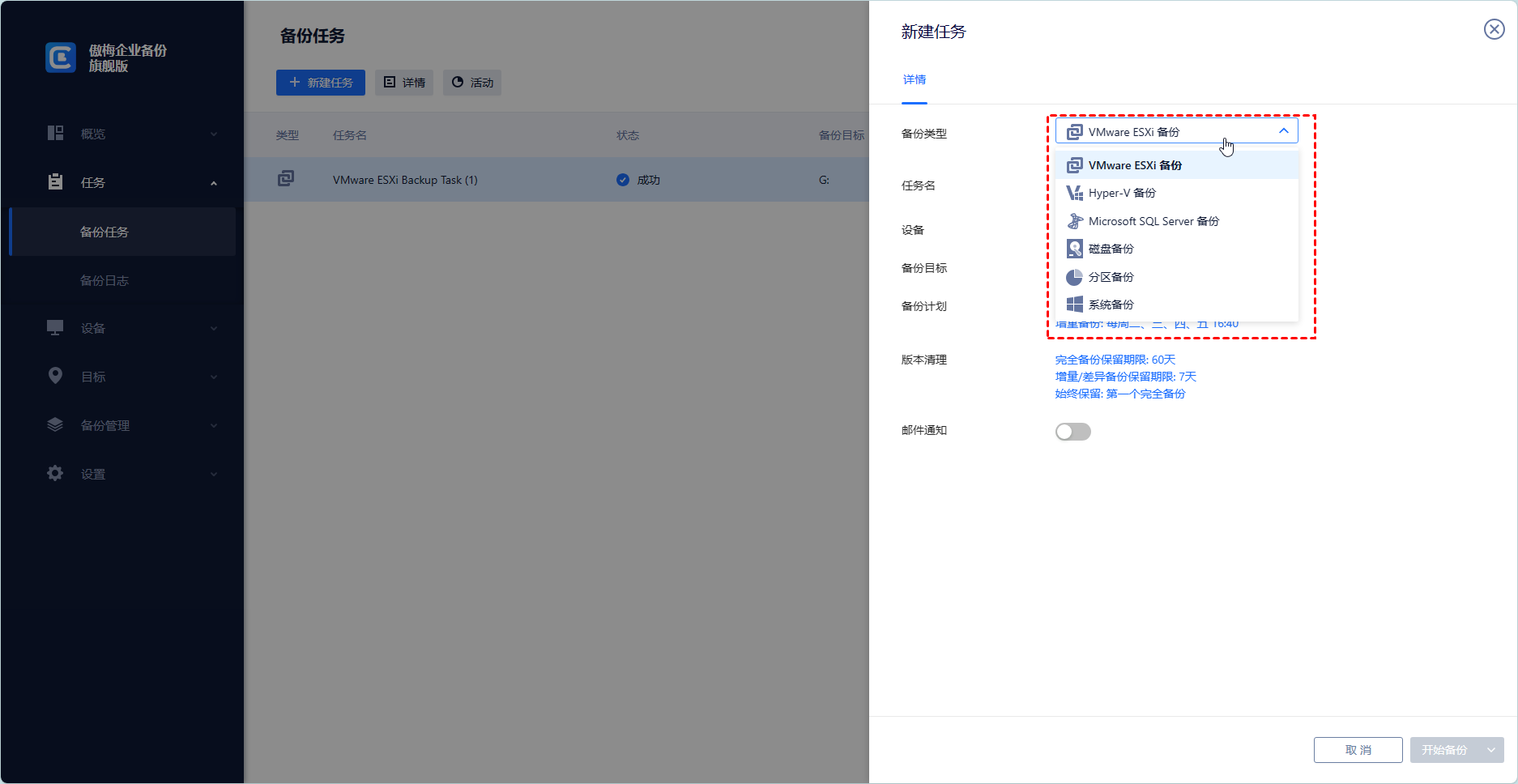Select the VMware ESXi Backup Task (1) row

[405, 180]
